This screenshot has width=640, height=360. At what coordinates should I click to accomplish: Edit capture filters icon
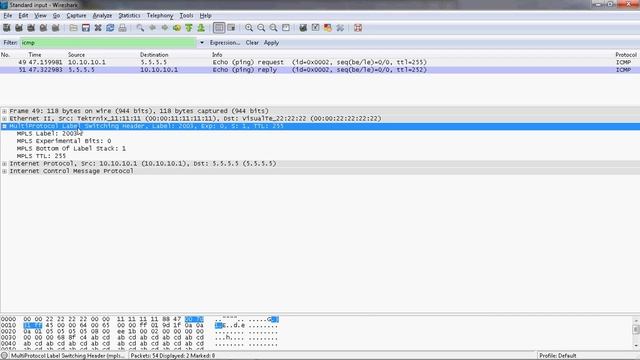(x=303, y=28)
